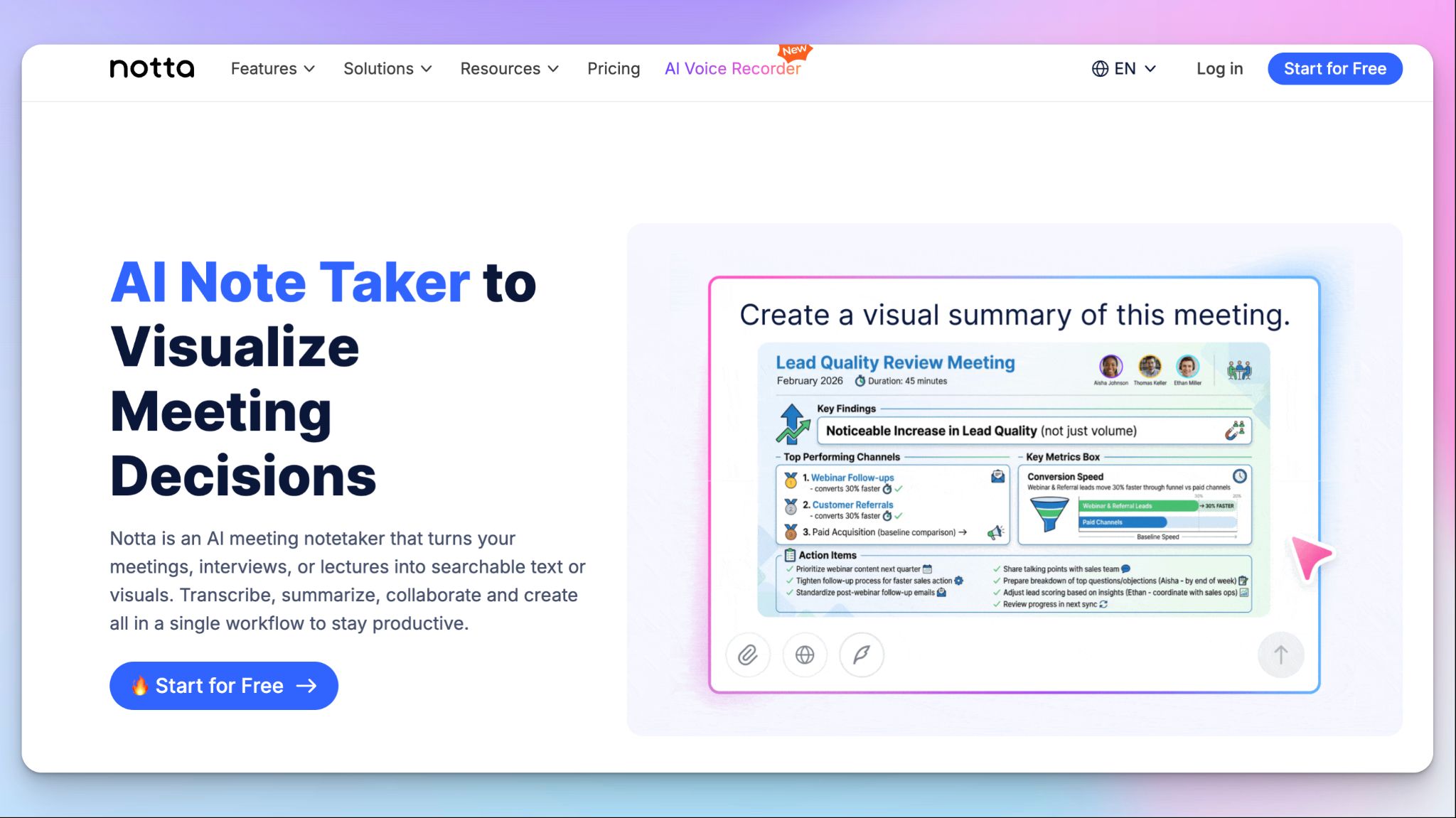Click the notta logo

point(151,68)
